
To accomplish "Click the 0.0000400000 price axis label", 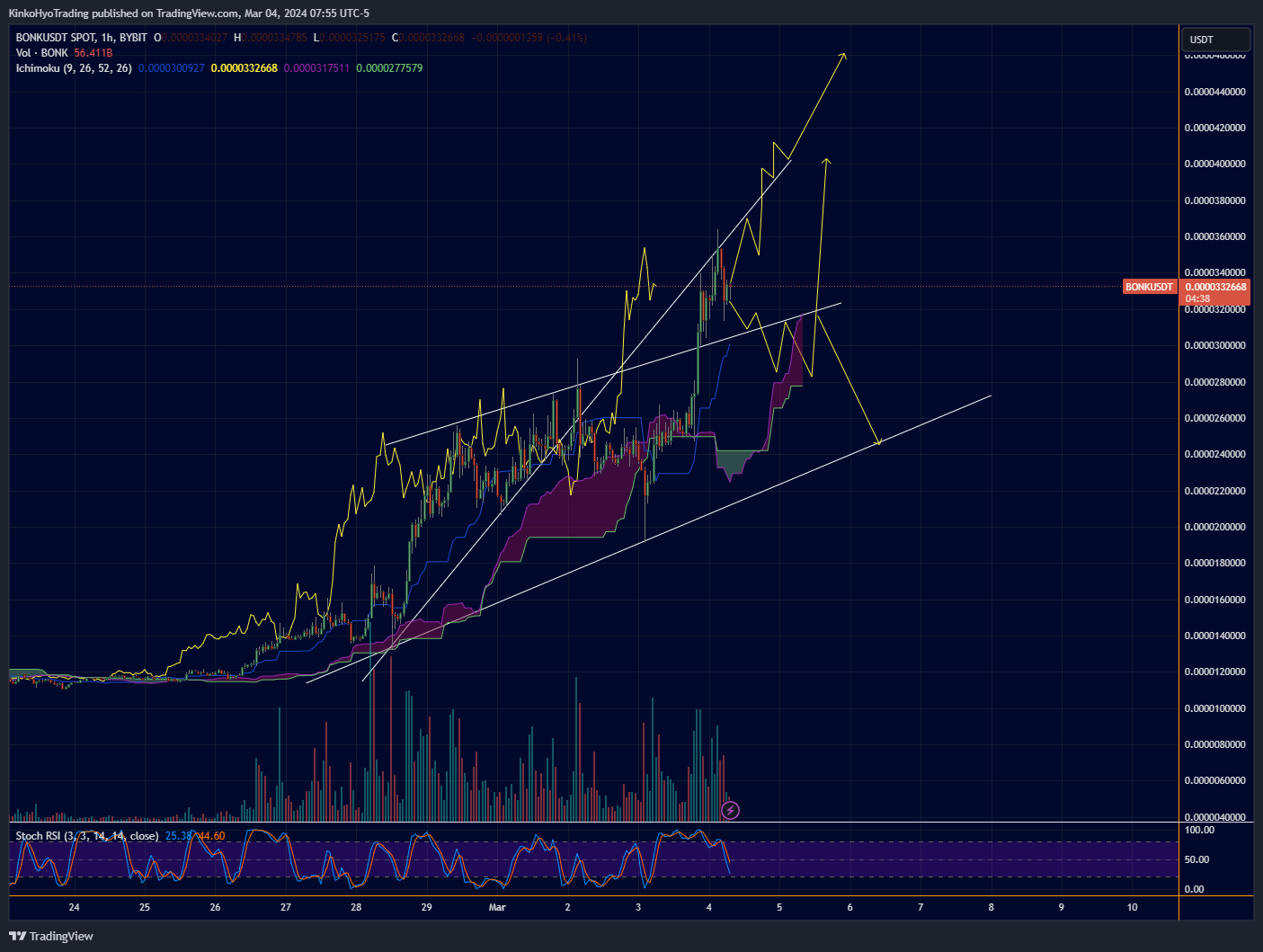I will [1214, 164].
